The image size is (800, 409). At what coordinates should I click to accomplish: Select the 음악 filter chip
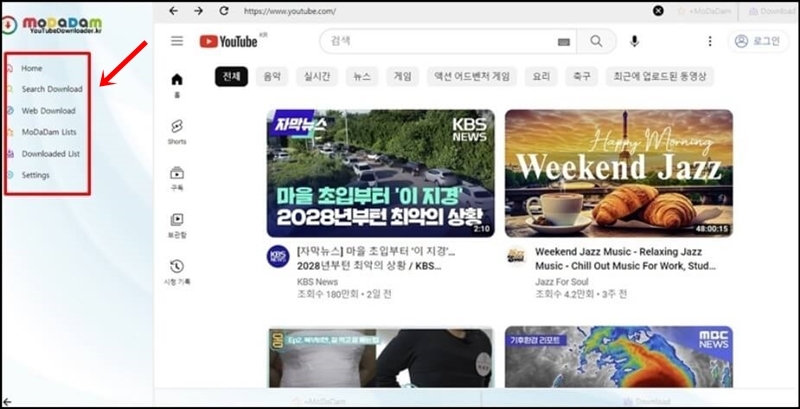(x=272, y=76)
